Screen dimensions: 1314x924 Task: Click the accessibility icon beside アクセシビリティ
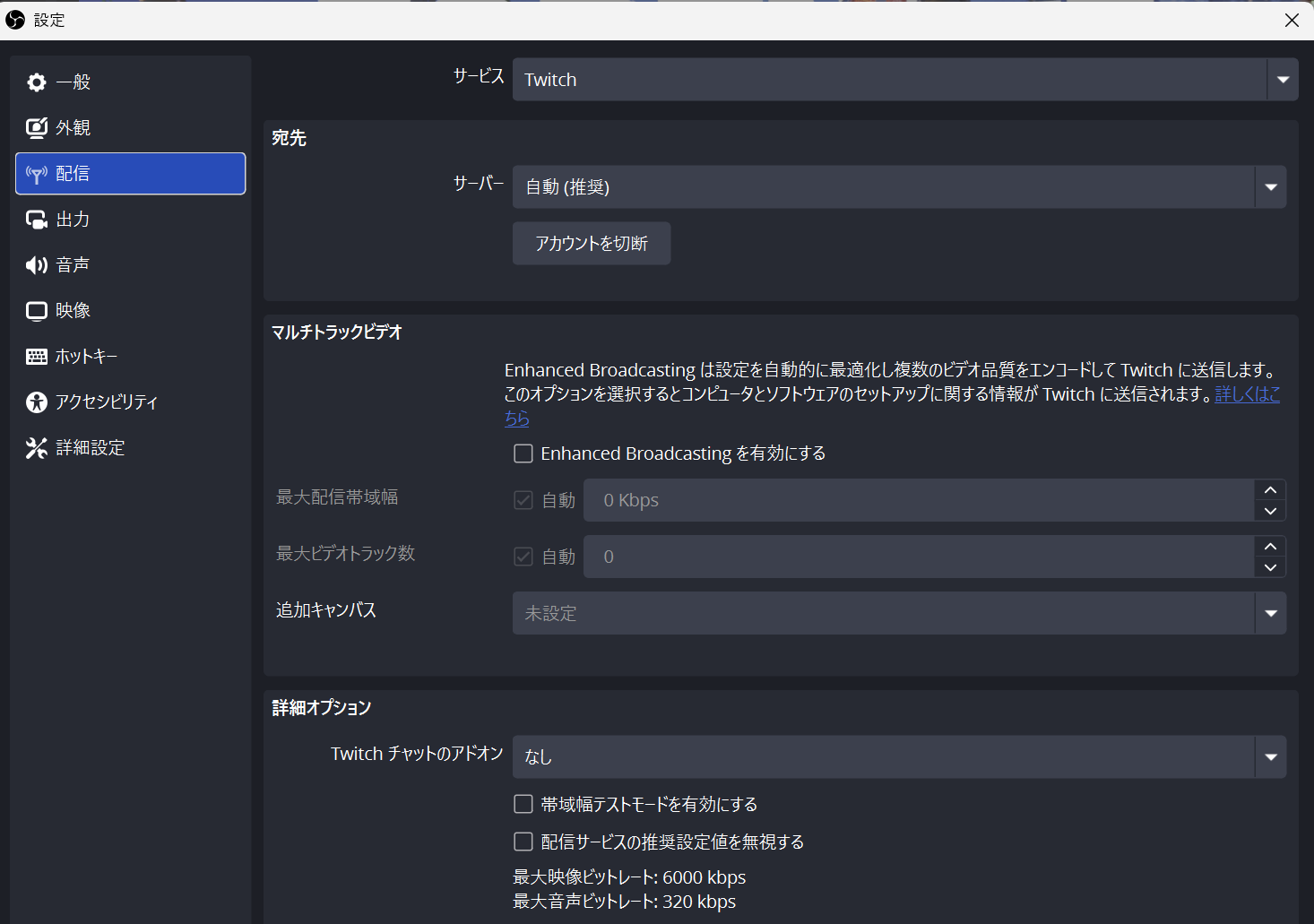click(37, 402)
